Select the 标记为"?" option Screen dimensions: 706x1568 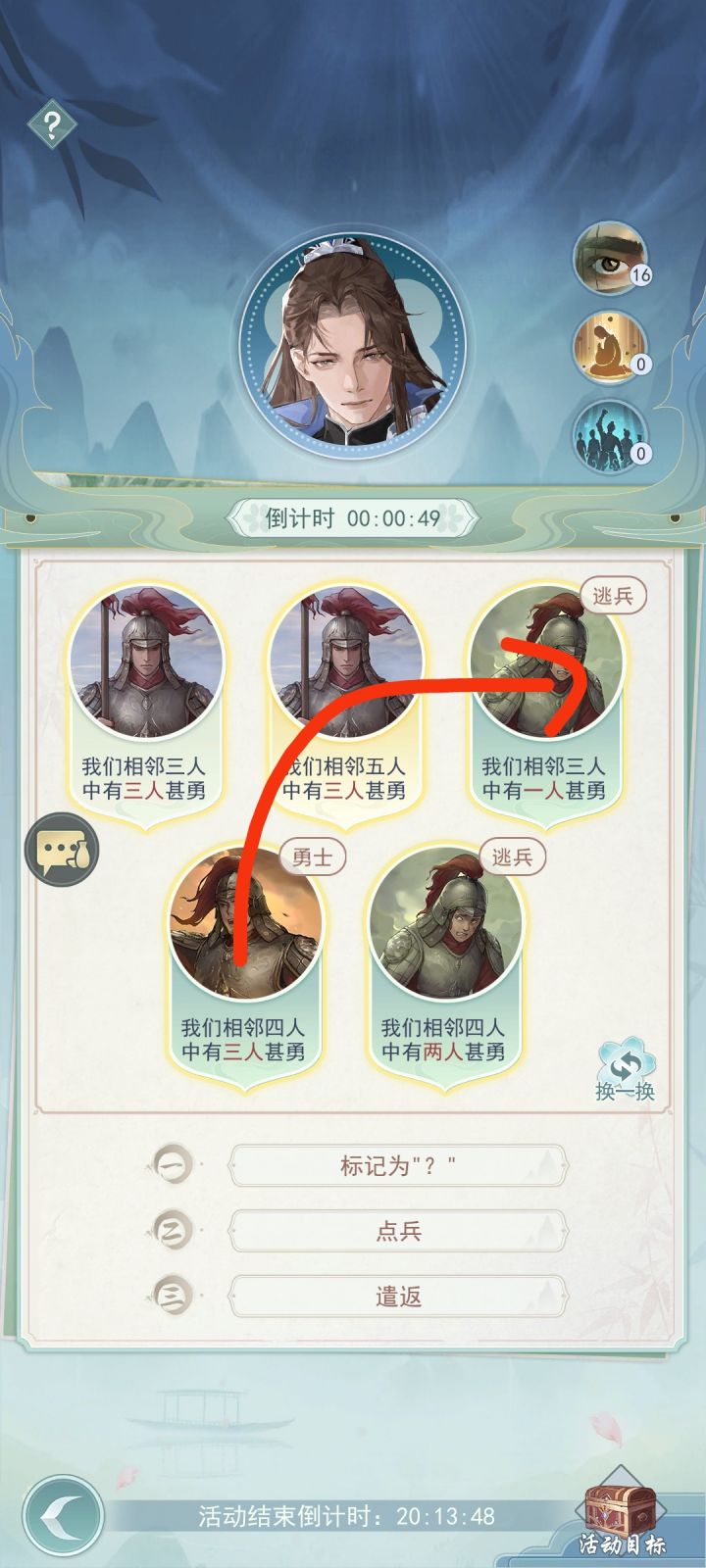click(x=398, y=1165)
